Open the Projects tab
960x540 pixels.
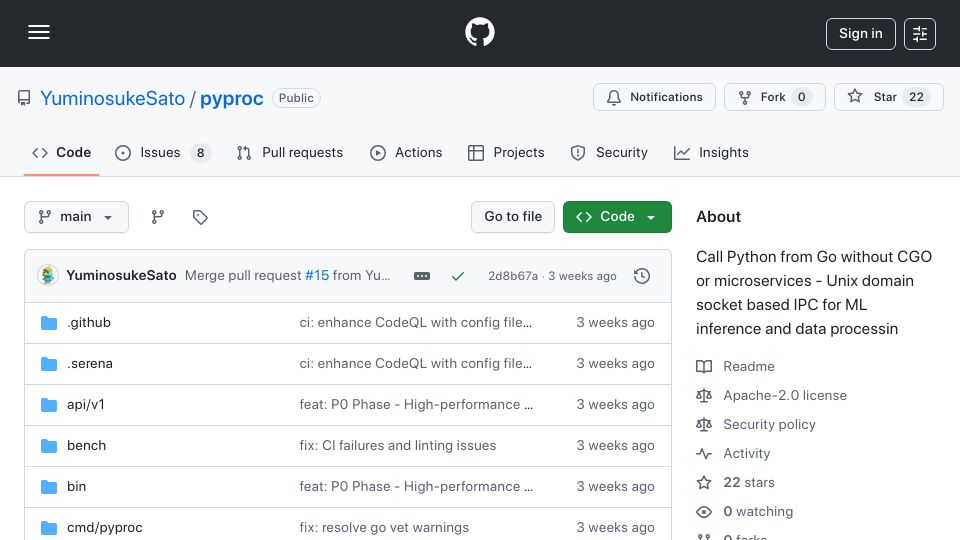(x=506, y=152)
